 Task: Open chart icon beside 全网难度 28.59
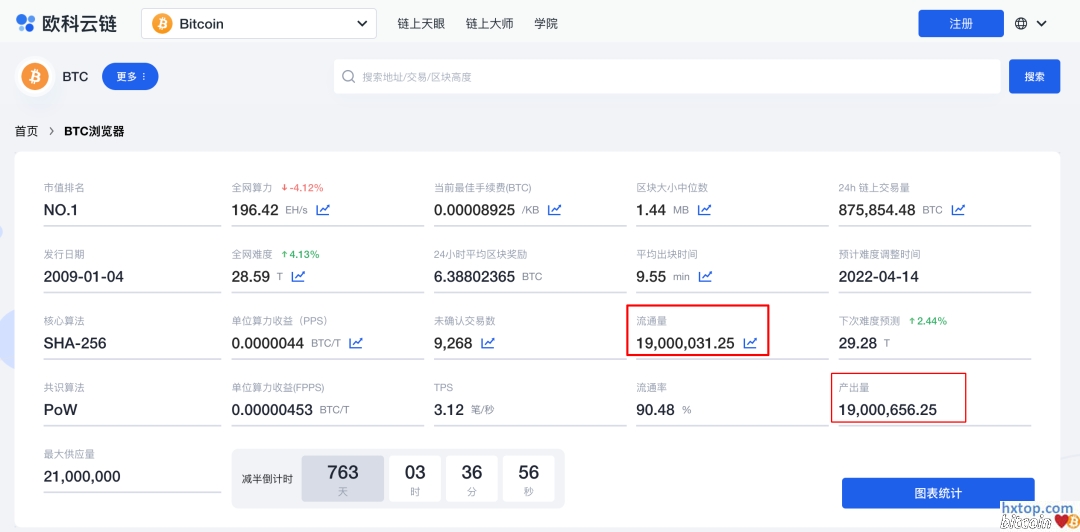[x=298, y=277]
